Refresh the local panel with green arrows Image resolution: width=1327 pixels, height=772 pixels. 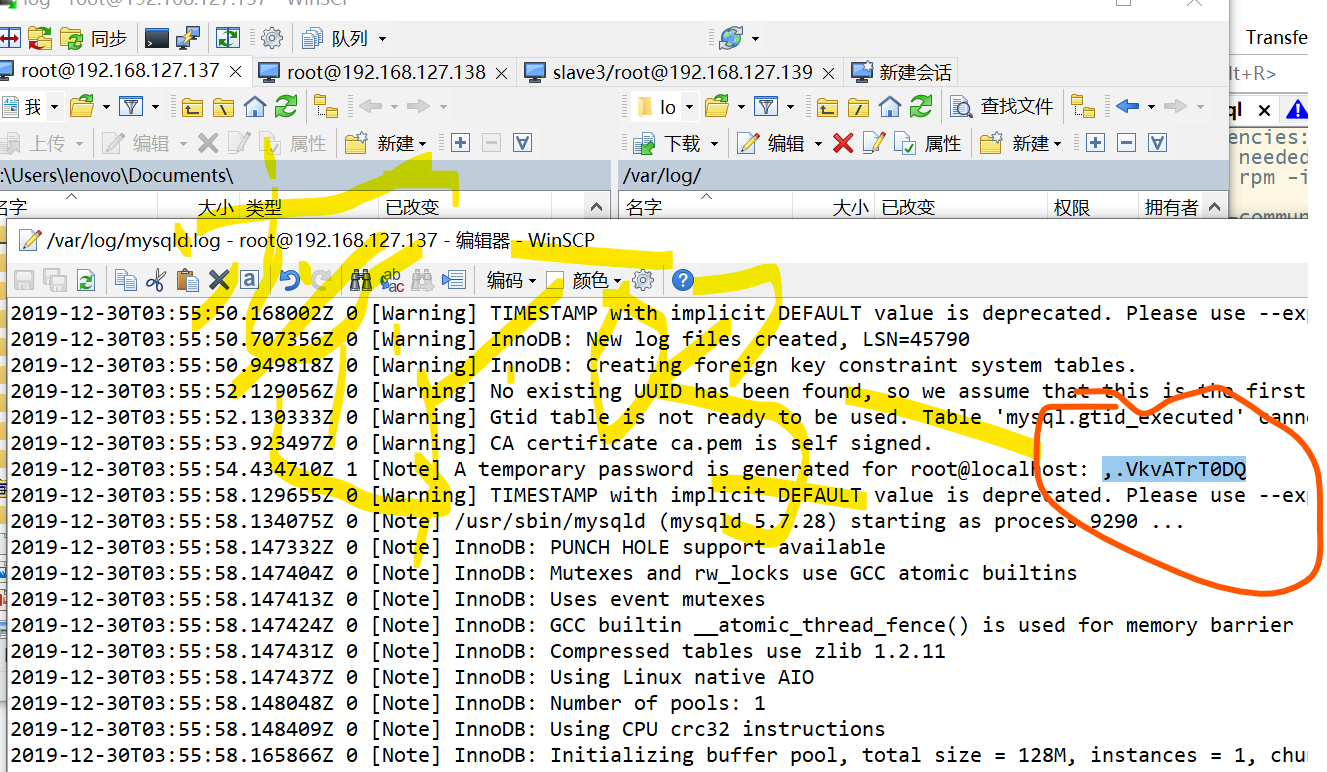(286, 106)
